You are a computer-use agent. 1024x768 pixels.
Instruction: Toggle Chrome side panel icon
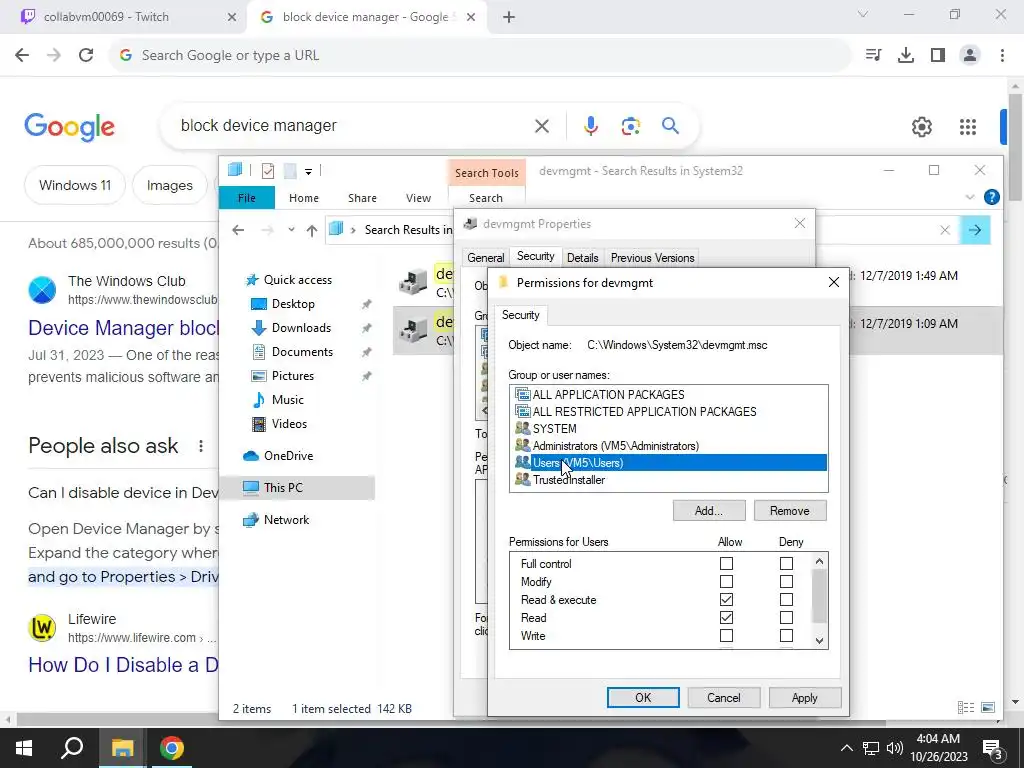click(x=938, y=56)
